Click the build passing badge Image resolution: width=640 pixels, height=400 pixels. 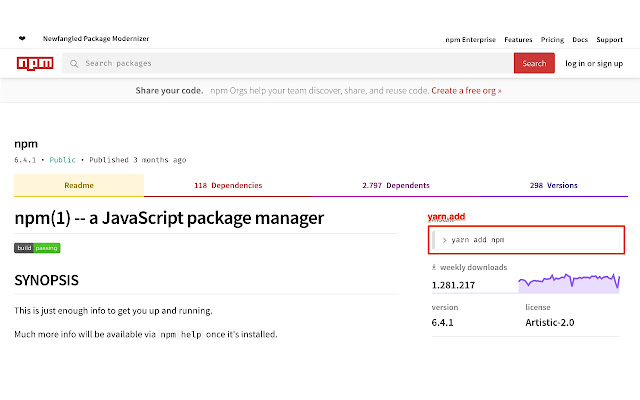click(37, 248)
